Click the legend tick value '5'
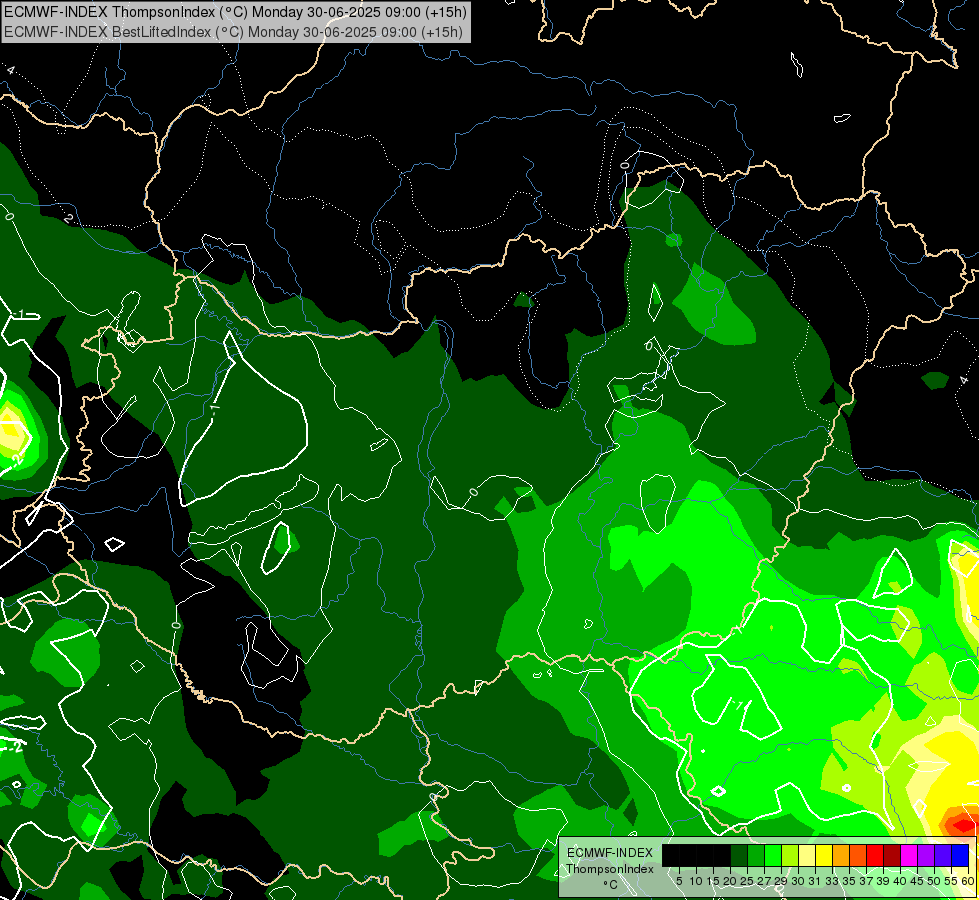The image size is (979, 900). pyautogui.click(x=679, y=881)
